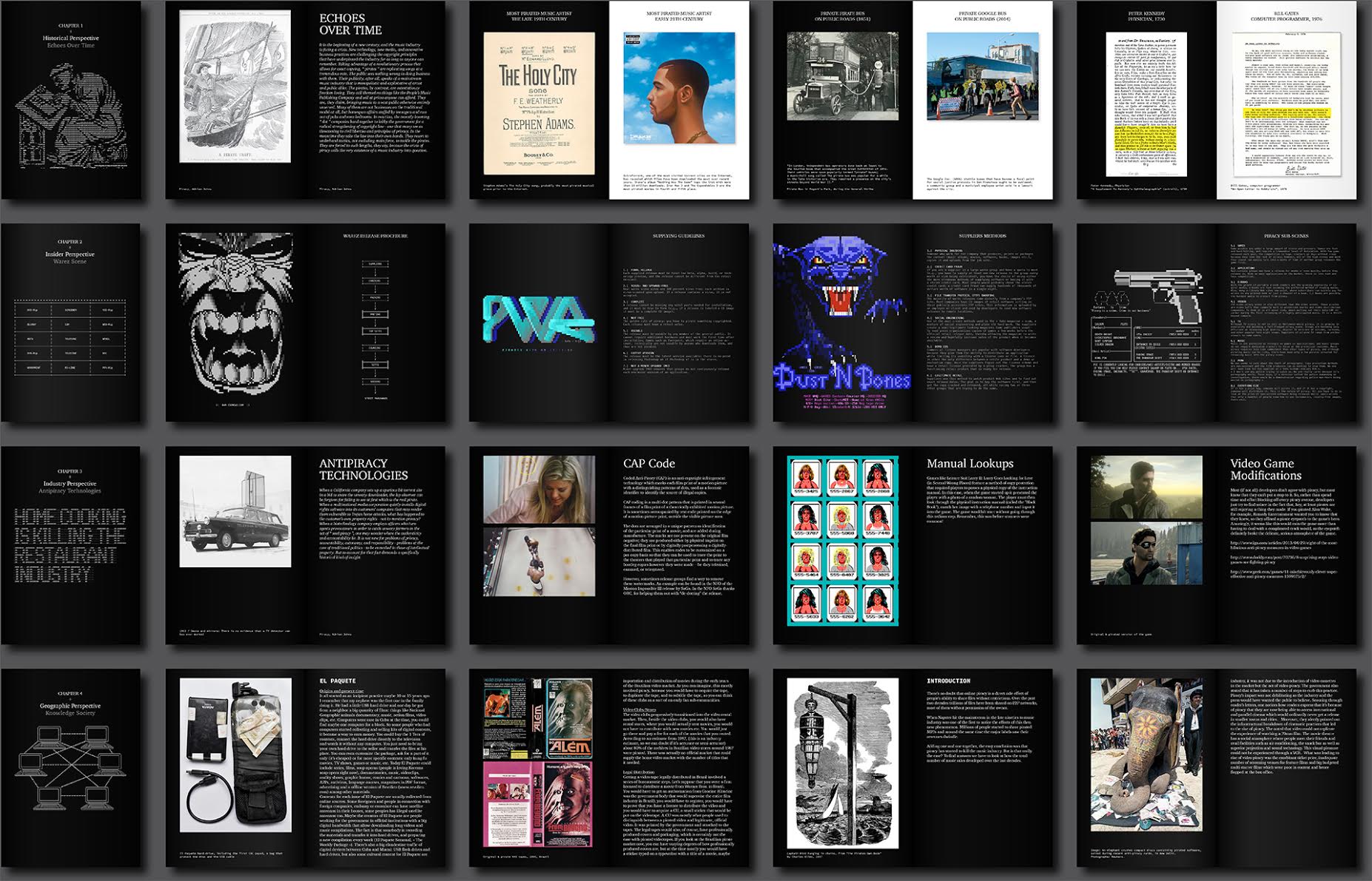Select the 'ECHOES OVER TIME' heading
This screenshot has width=1372, height=881.
350,24
